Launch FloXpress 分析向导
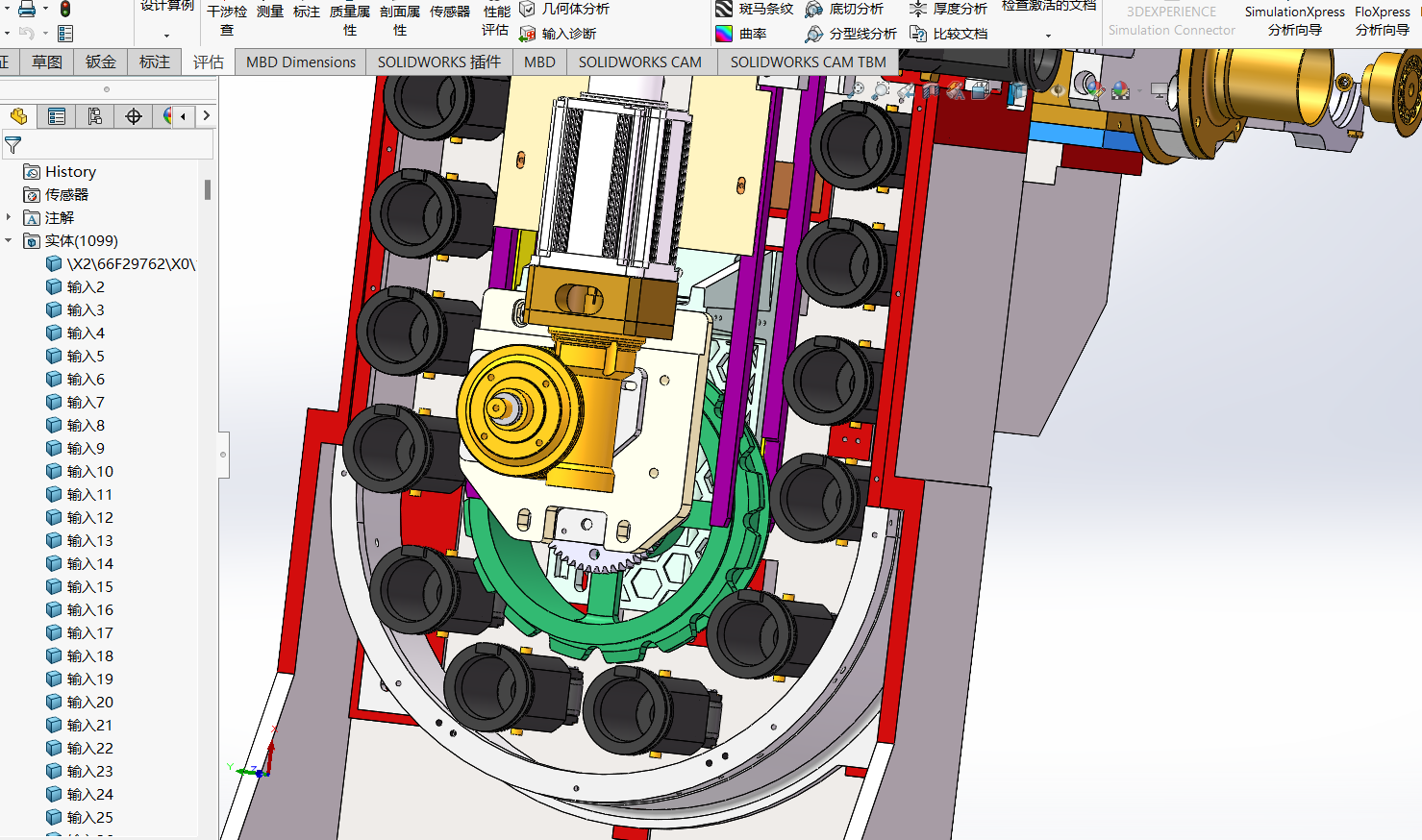1422x840 pixels. coord(1383,20)
